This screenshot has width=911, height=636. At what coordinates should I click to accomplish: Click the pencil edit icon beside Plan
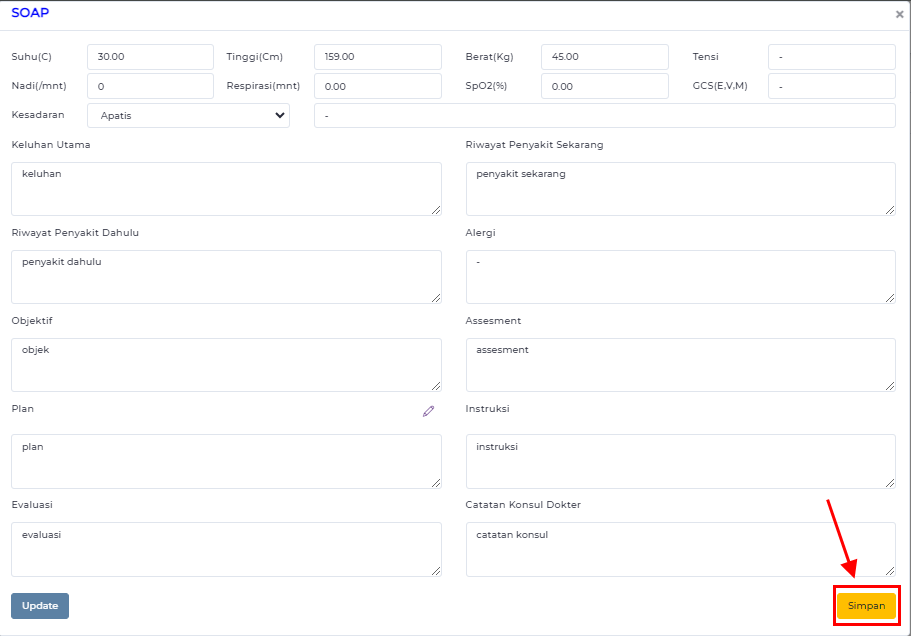point(428,411)
